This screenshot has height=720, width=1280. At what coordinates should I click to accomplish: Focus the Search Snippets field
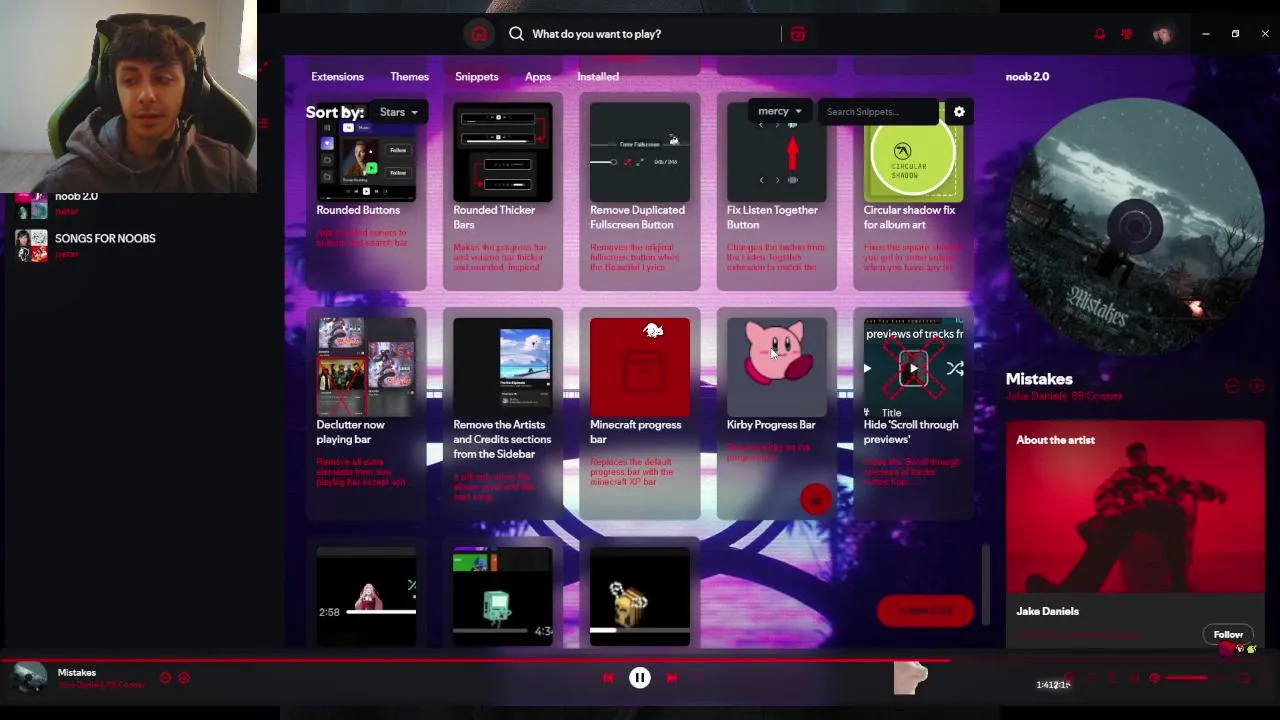[x=880, y=112]
